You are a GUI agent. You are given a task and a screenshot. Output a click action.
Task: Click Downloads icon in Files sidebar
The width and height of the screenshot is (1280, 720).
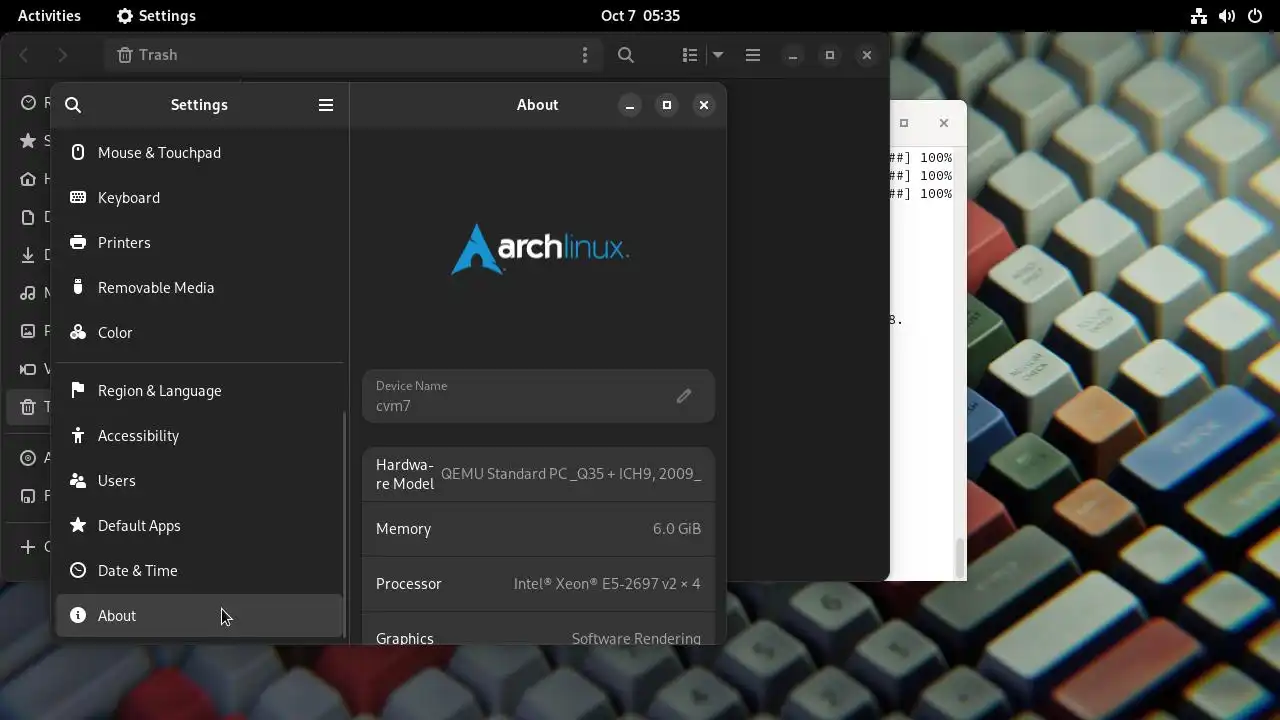click(28, 255)
